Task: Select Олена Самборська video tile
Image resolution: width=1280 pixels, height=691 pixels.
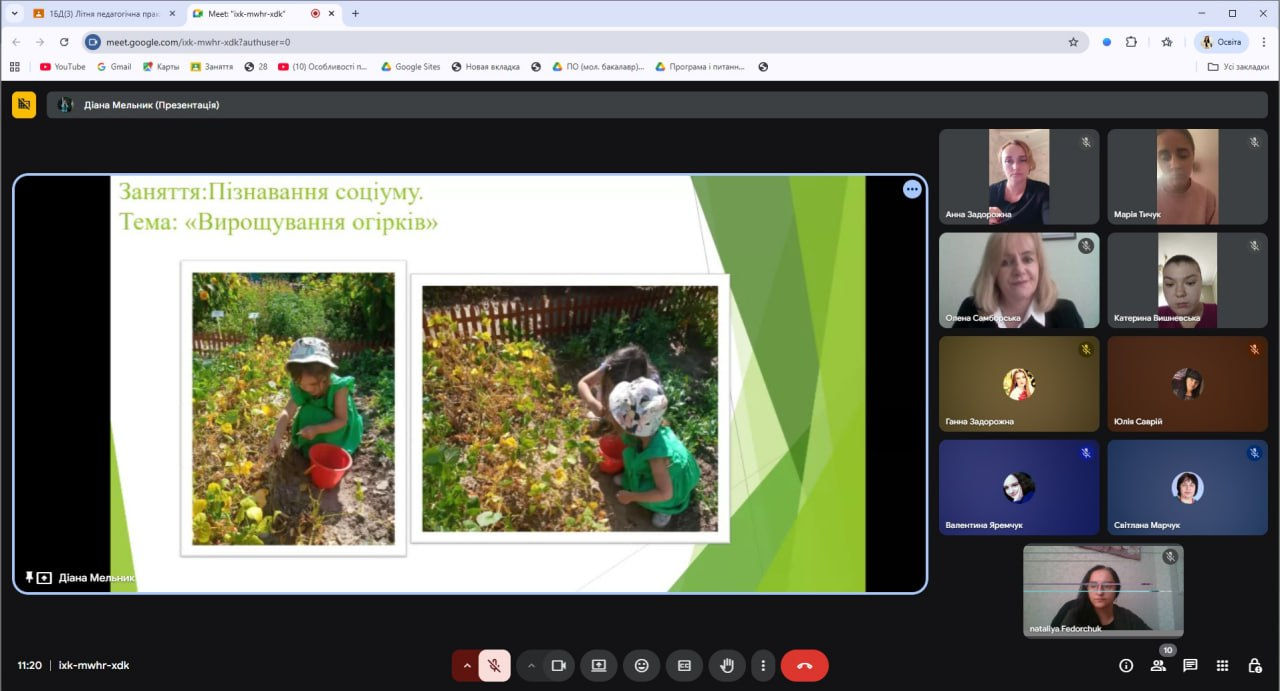Action: [x=1019, y=281]
